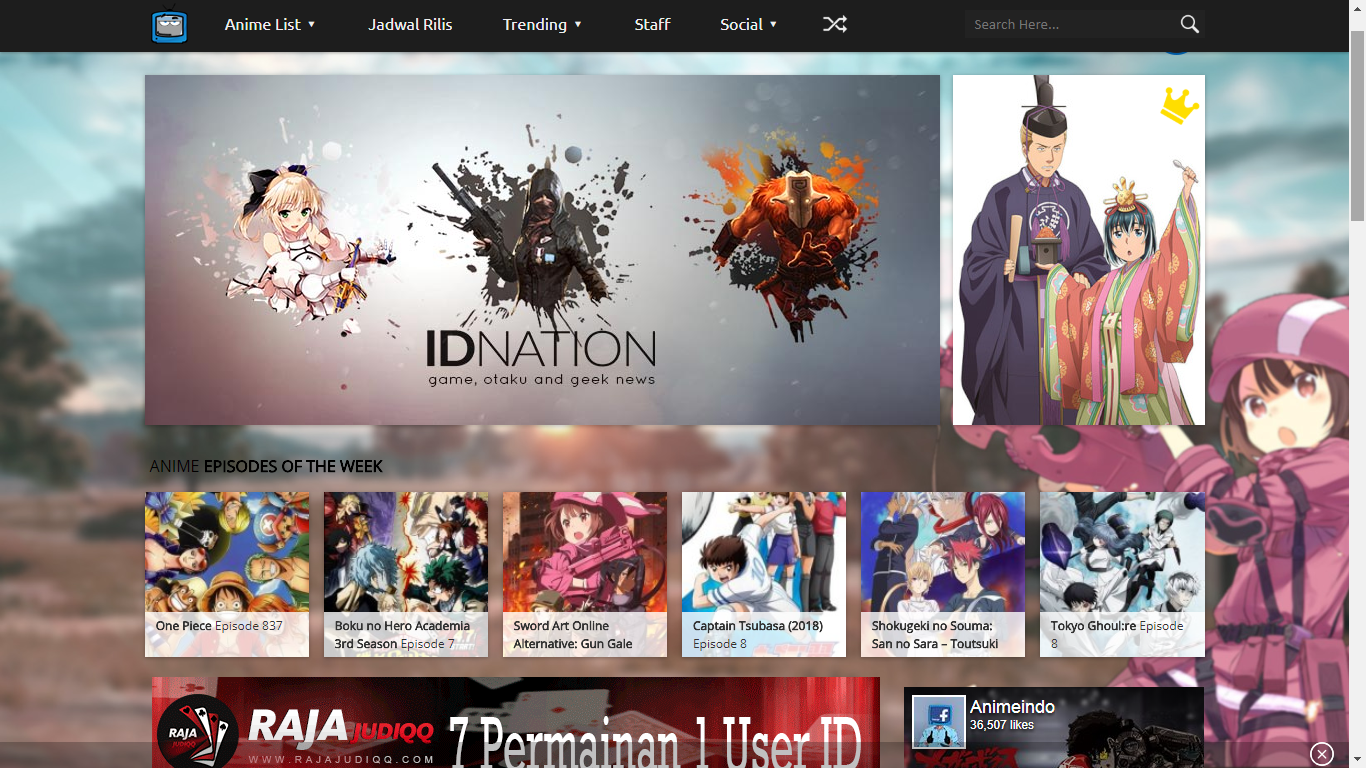Expand the Social dropdown menu
Screen dimensions: 1366x768
coord(749,24)
